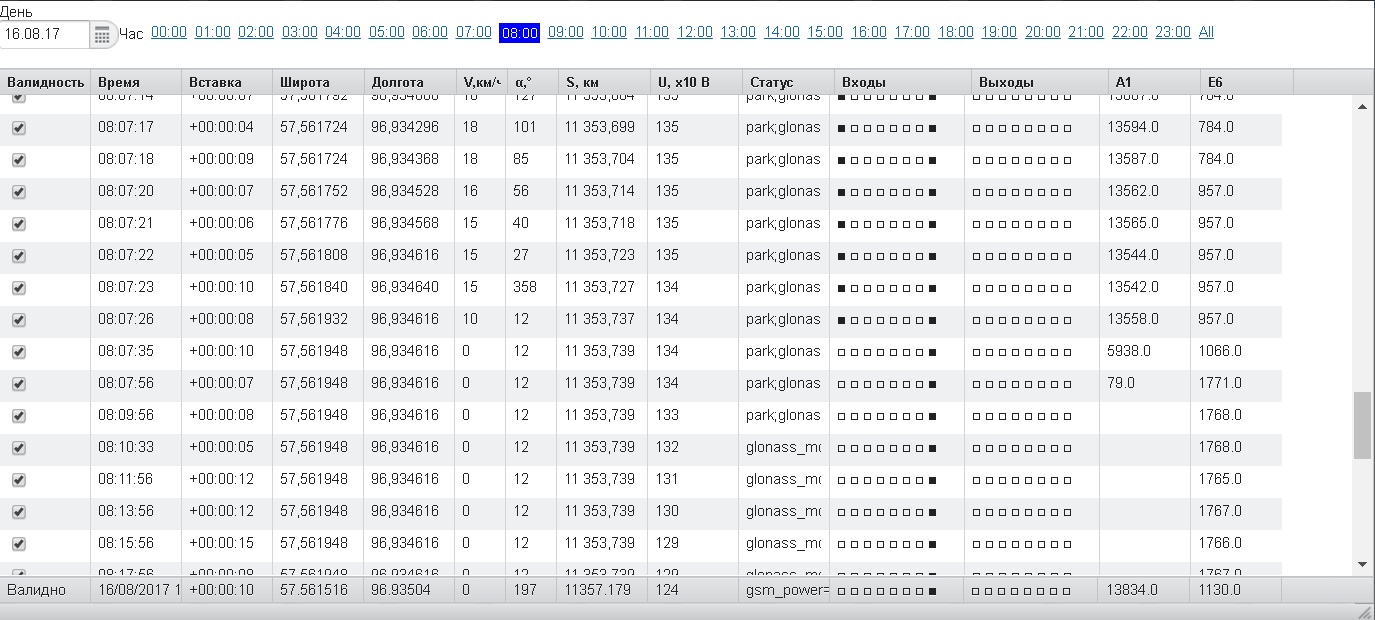Screen dimensions: 1375x620
Task: Click the date input field 16.08.17
Action: coord(45,34)
